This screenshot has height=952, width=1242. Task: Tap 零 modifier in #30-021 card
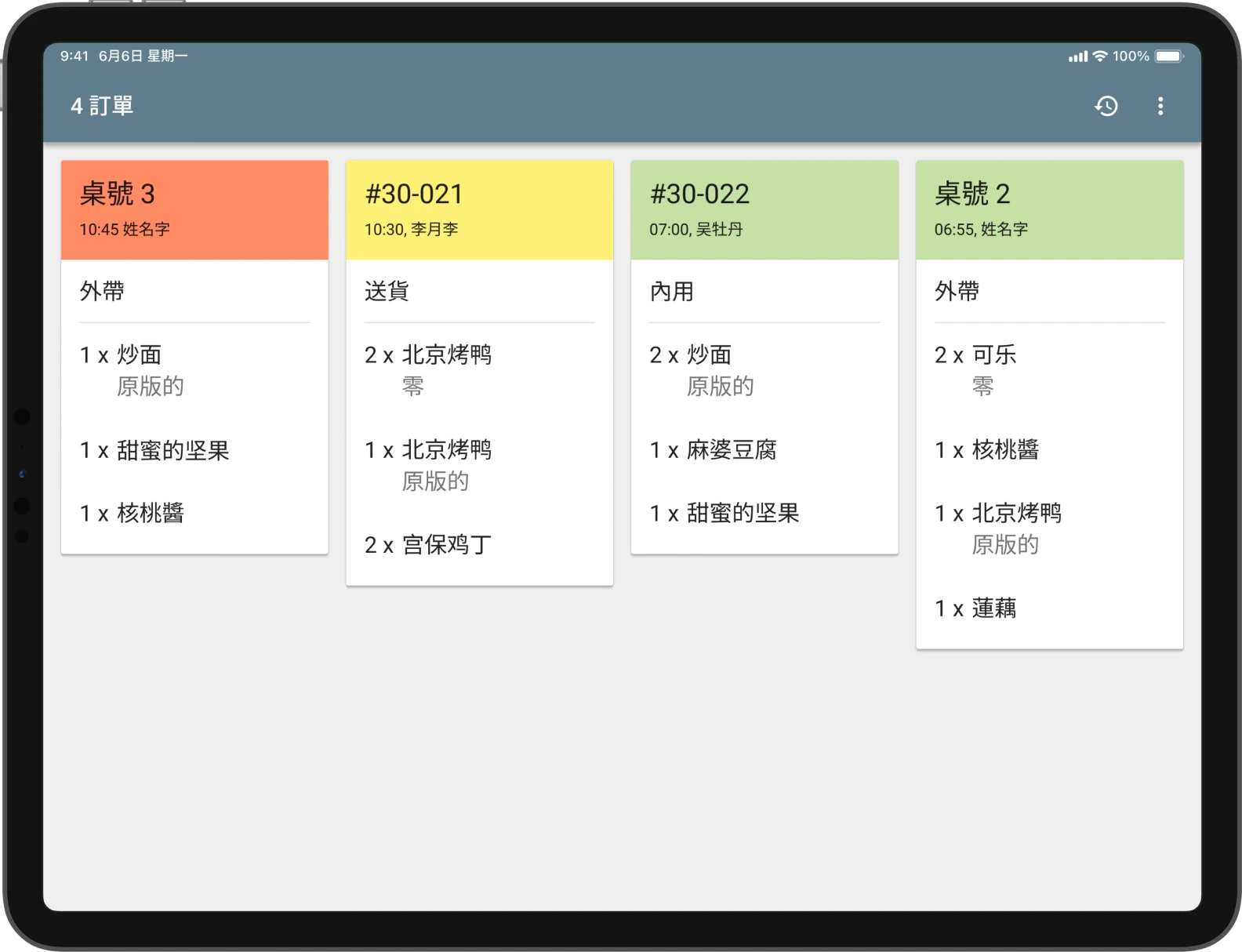(413, 386)
